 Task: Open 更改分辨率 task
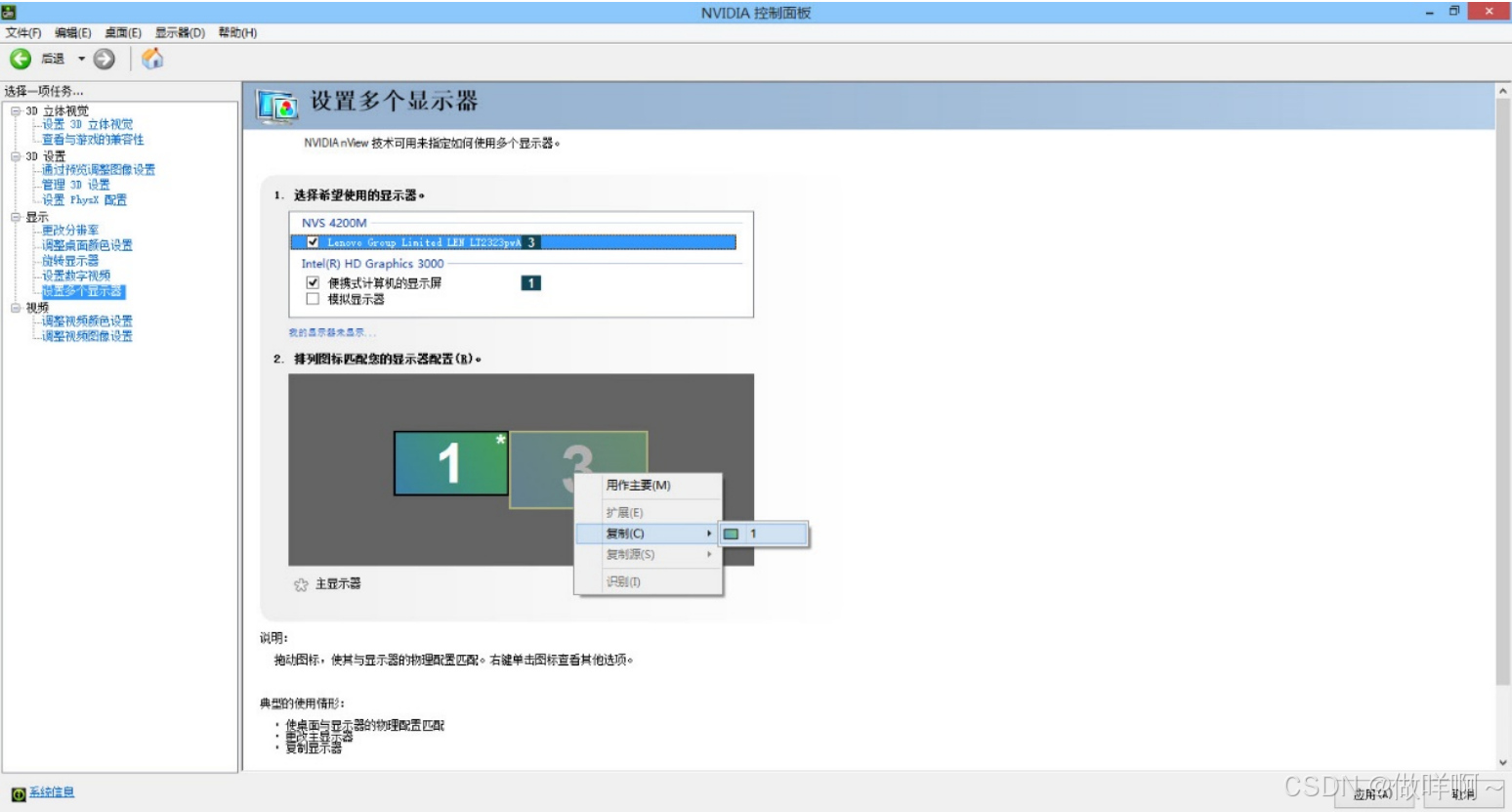coord(70,231)
